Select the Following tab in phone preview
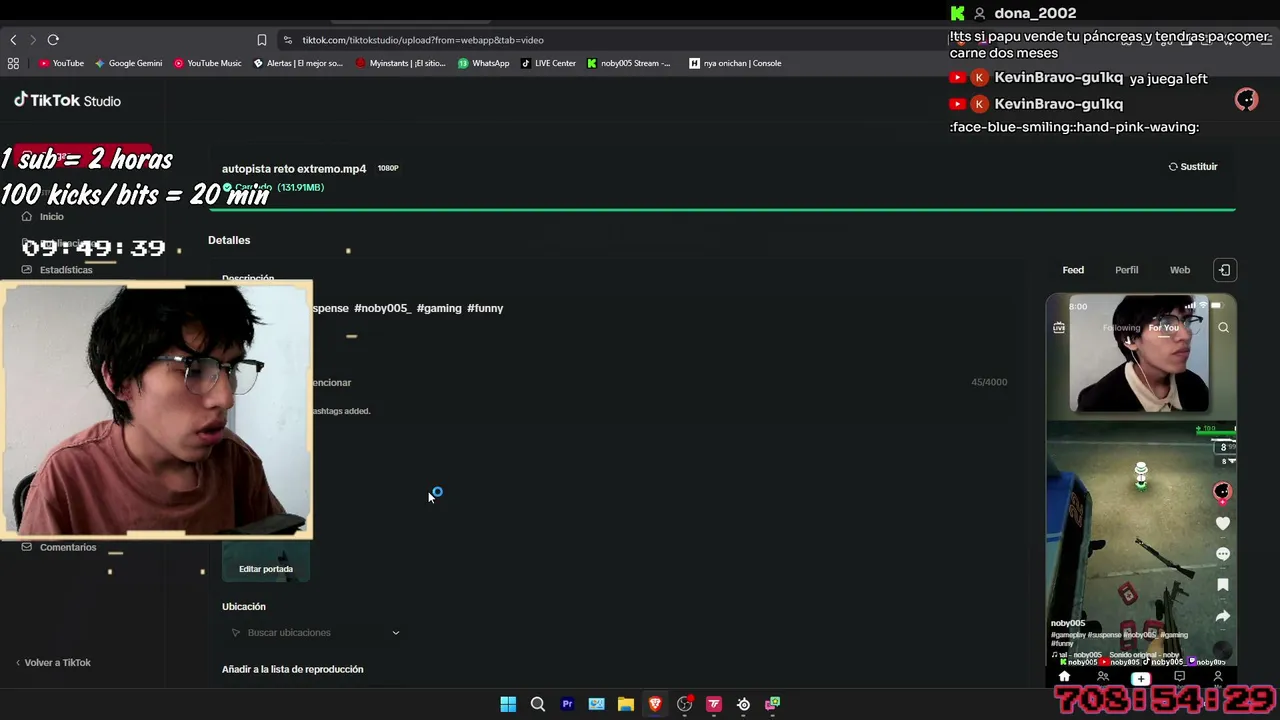 tap(1121, 328)
